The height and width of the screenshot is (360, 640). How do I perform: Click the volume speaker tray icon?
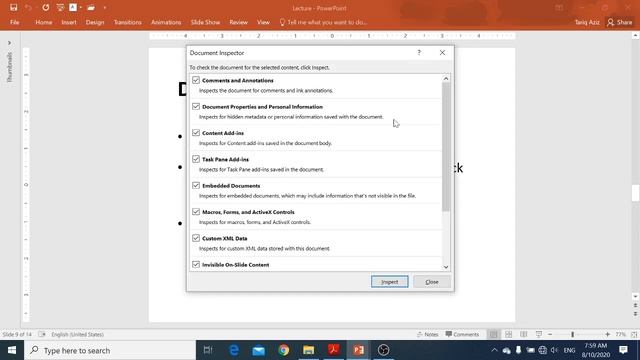(554, 350)
